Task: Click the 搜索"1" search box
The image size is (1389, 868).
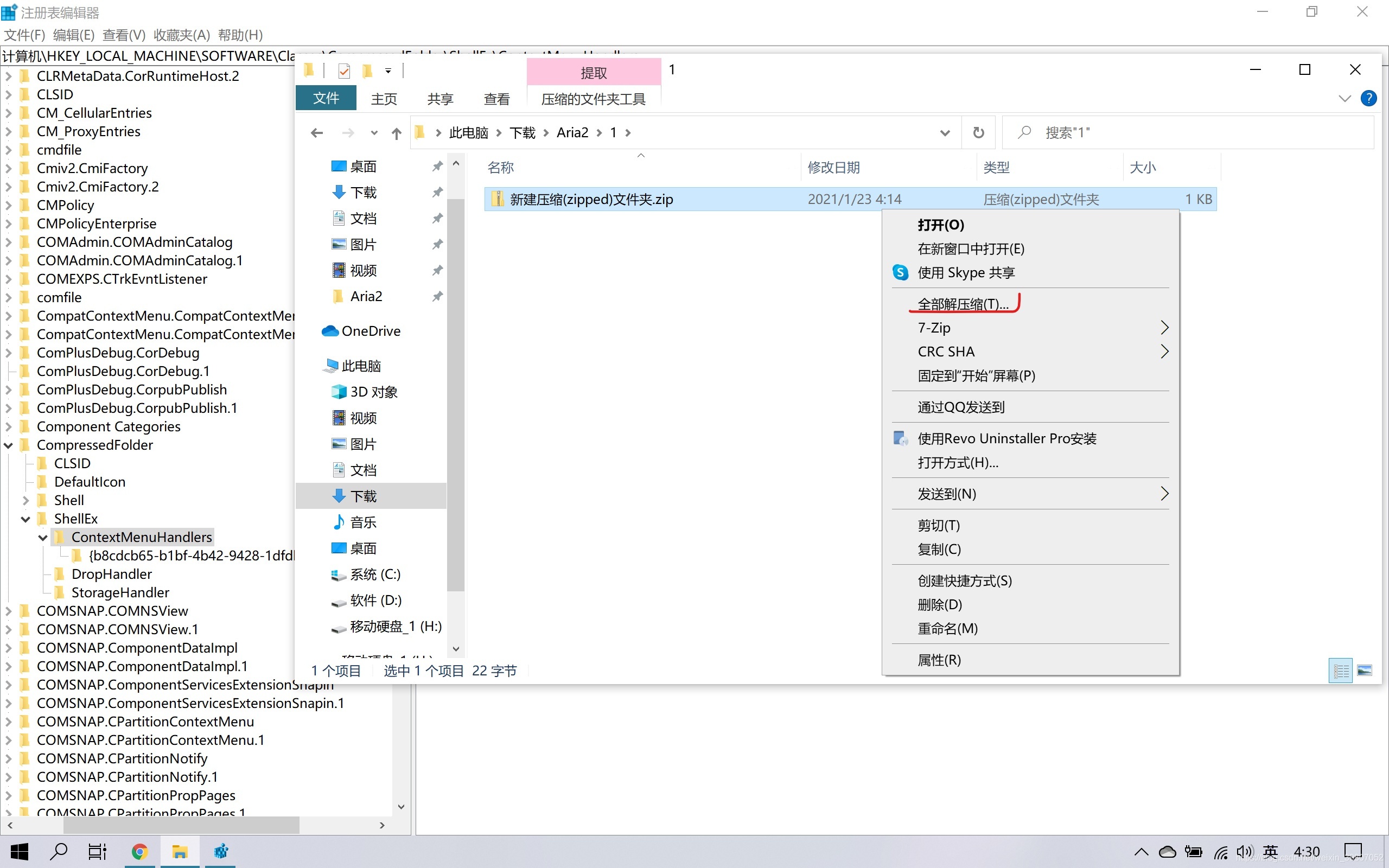Action: point(1188,132)
